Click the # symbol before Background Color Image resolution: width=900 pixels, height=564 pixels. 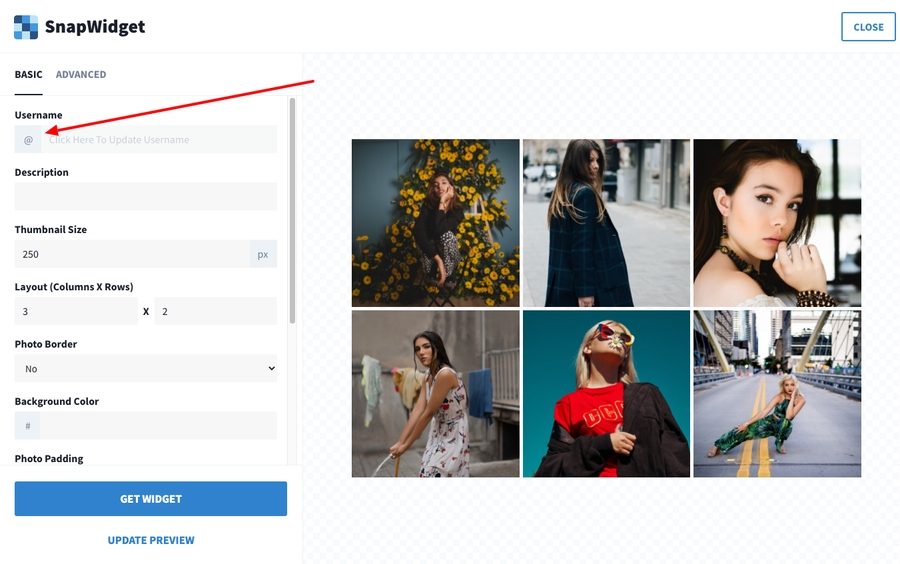[x=28, y=426]
